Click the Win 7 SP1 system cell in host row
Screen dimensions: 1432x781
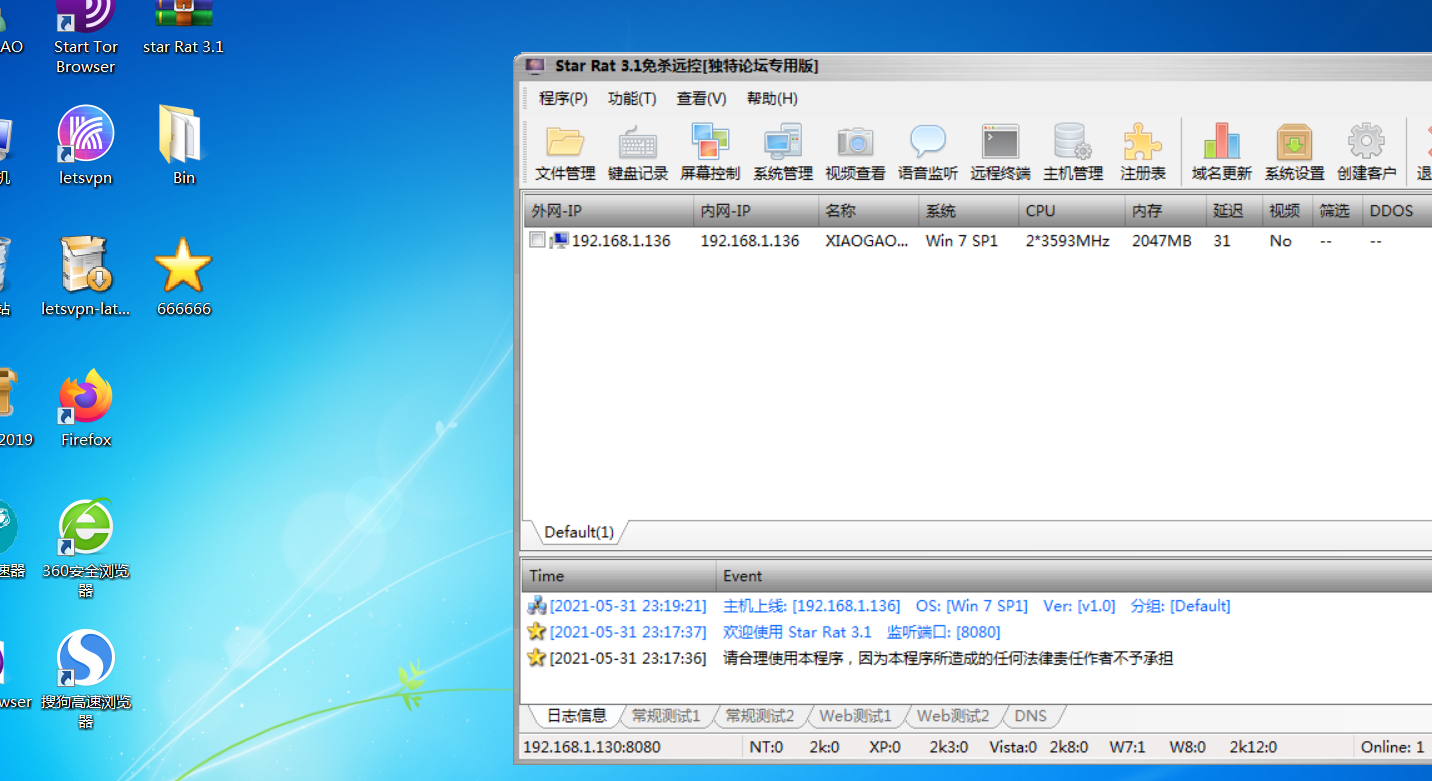pos(962,241)
